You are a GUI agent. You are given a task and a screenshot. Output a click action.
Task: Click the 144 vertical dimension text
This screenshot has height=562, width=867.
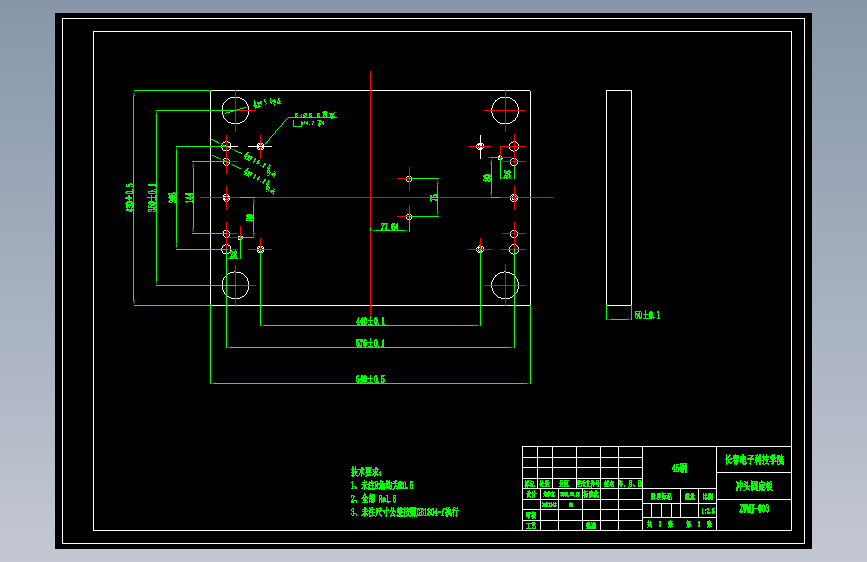[x=189, y=197]
